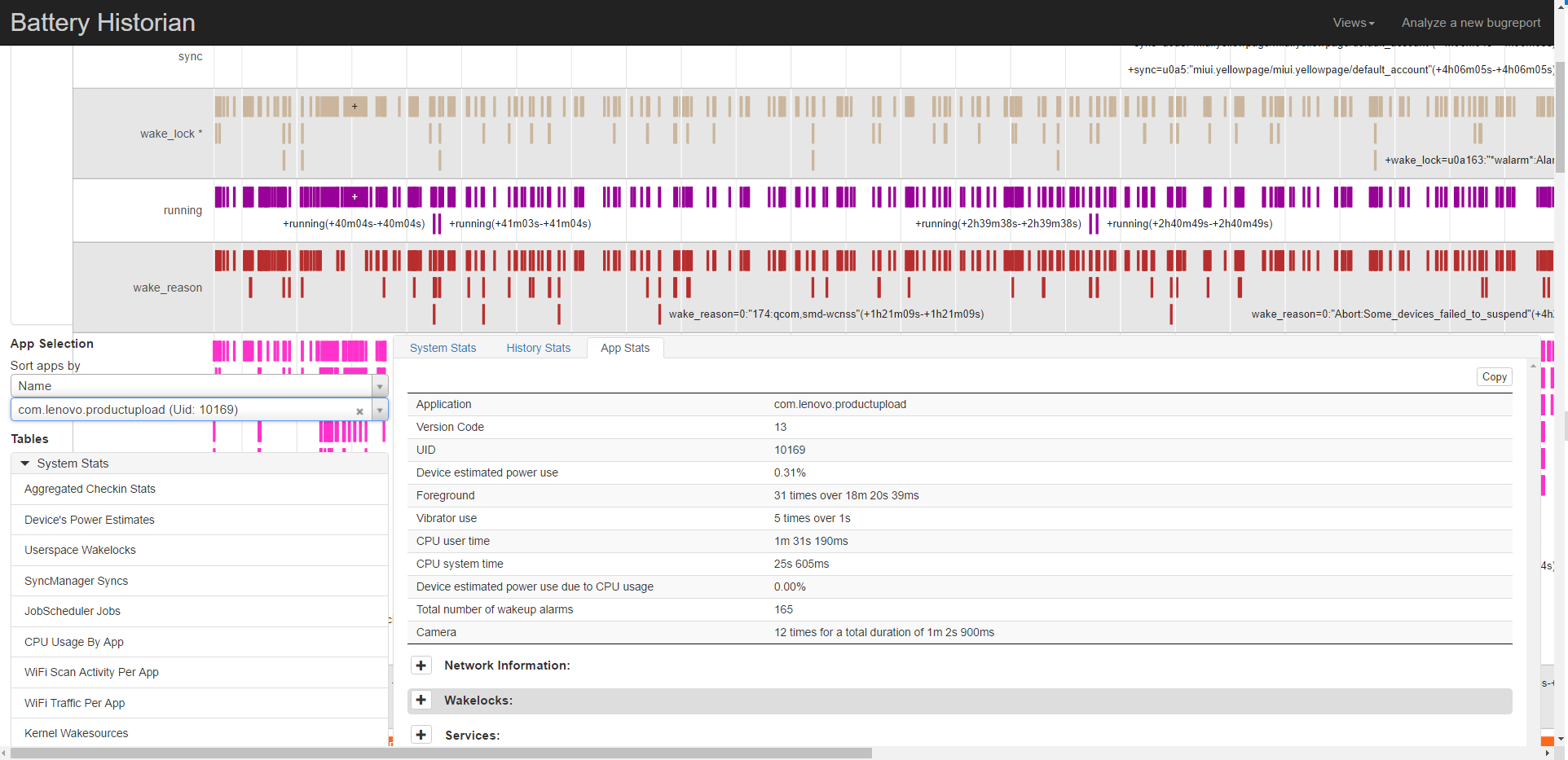Viewport: 1568px width, 760px height.
Task: Open Aggregated Checkin Stats table
Action: (199, 489)
